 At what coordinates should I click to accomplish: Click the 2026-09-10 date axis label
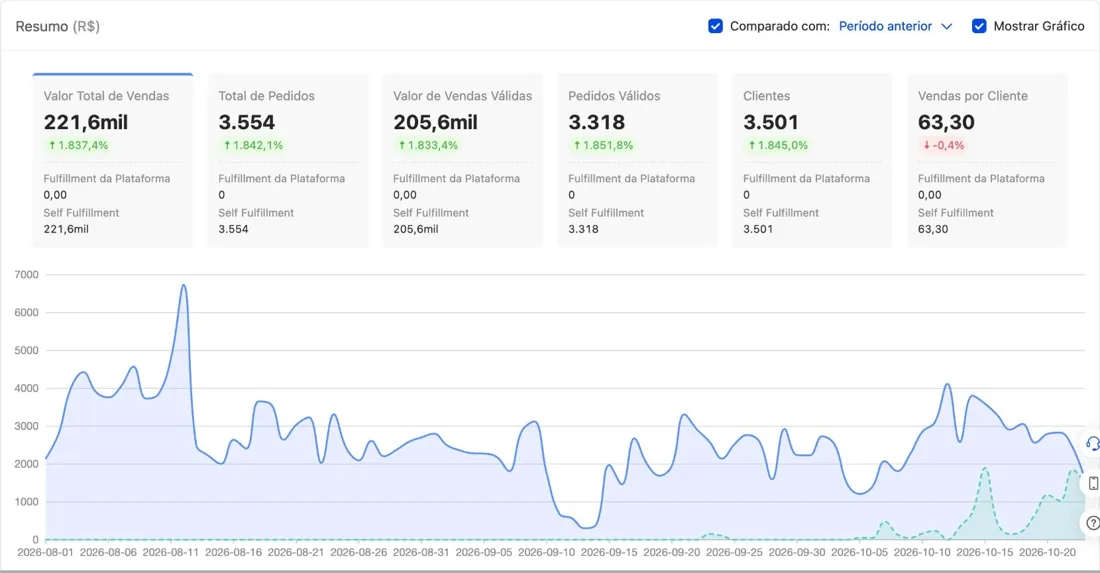coord(546,553)
